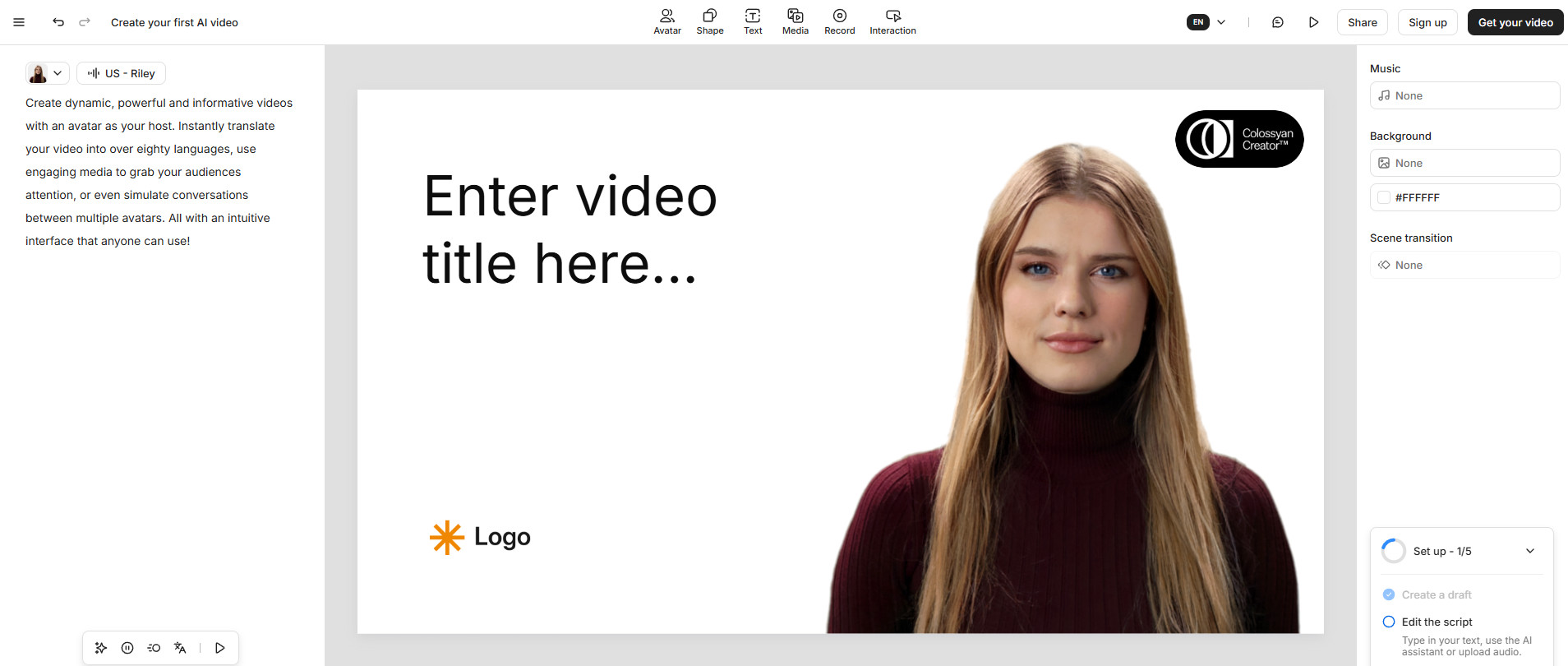The image size is (1568, 666).
Task: Select the Edit the script step
Action: (x=1436, y=622)
